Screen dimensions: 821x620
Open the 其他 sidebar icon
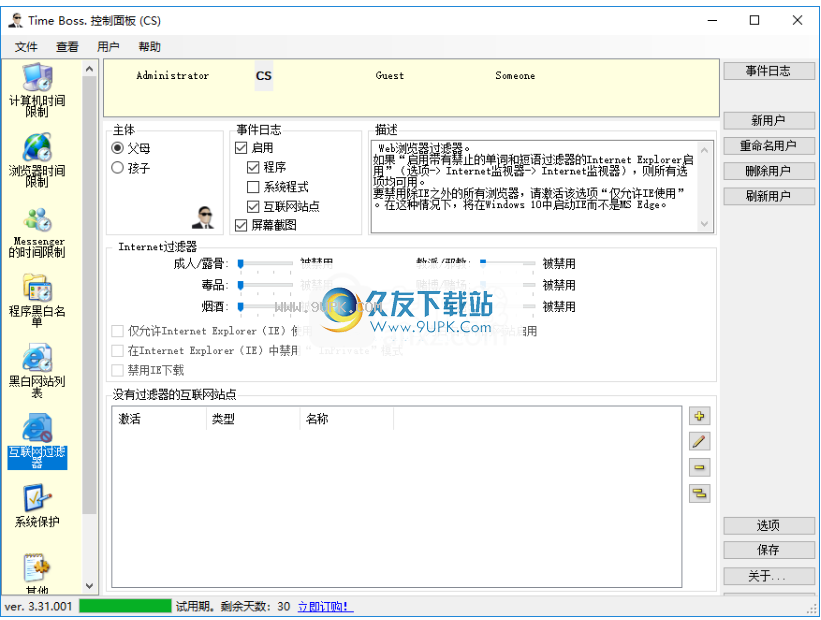point(37,574)
